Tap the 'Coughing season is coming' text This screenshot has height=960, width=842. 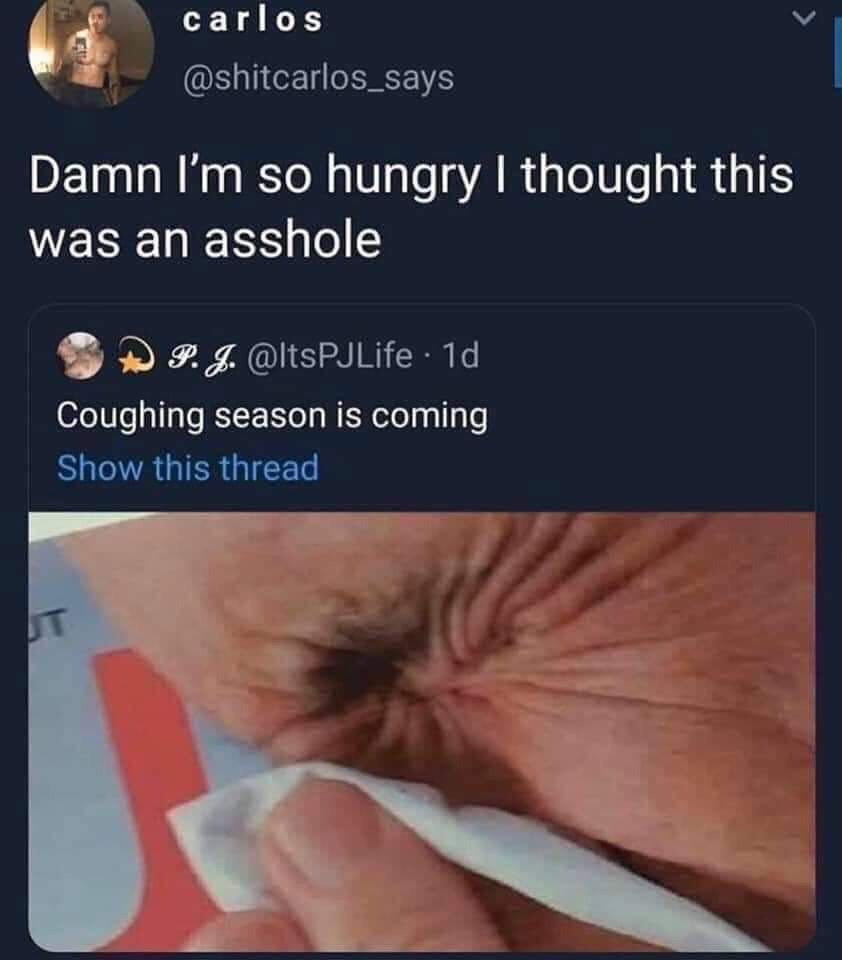pos(272,417)
